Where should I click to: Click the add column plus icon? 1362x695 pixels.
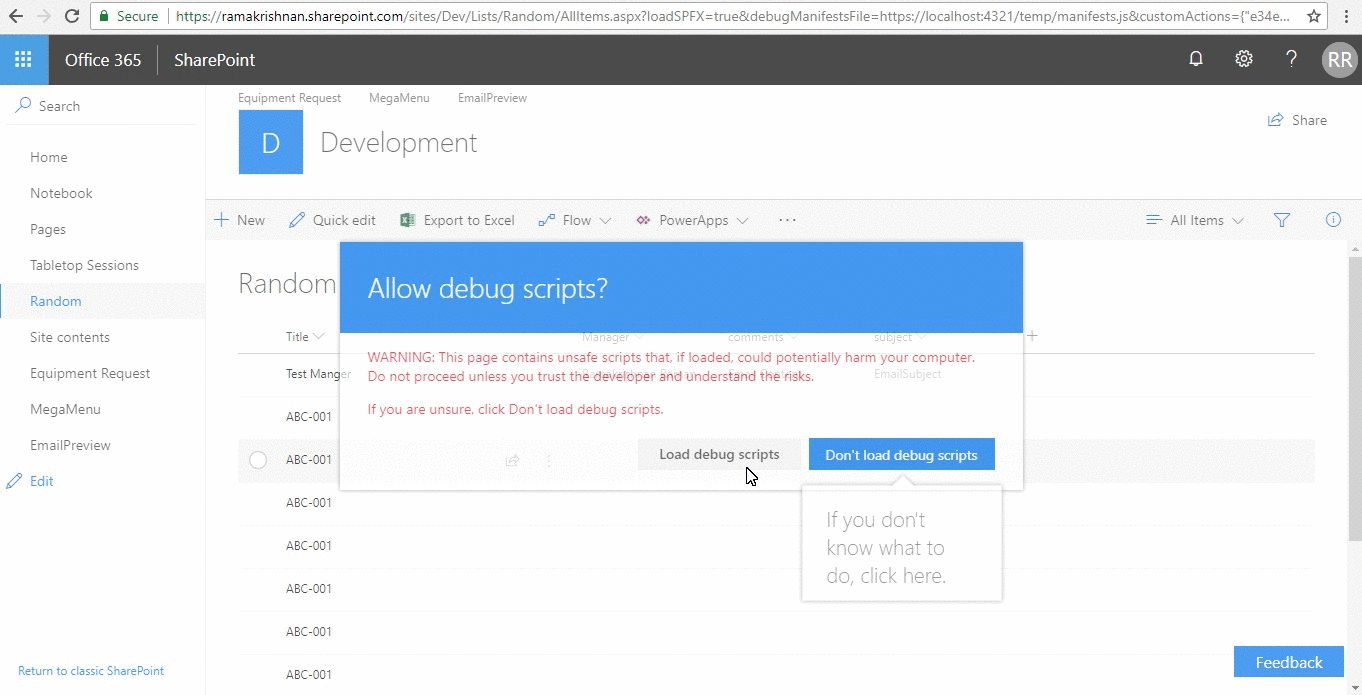point(1032,336)
